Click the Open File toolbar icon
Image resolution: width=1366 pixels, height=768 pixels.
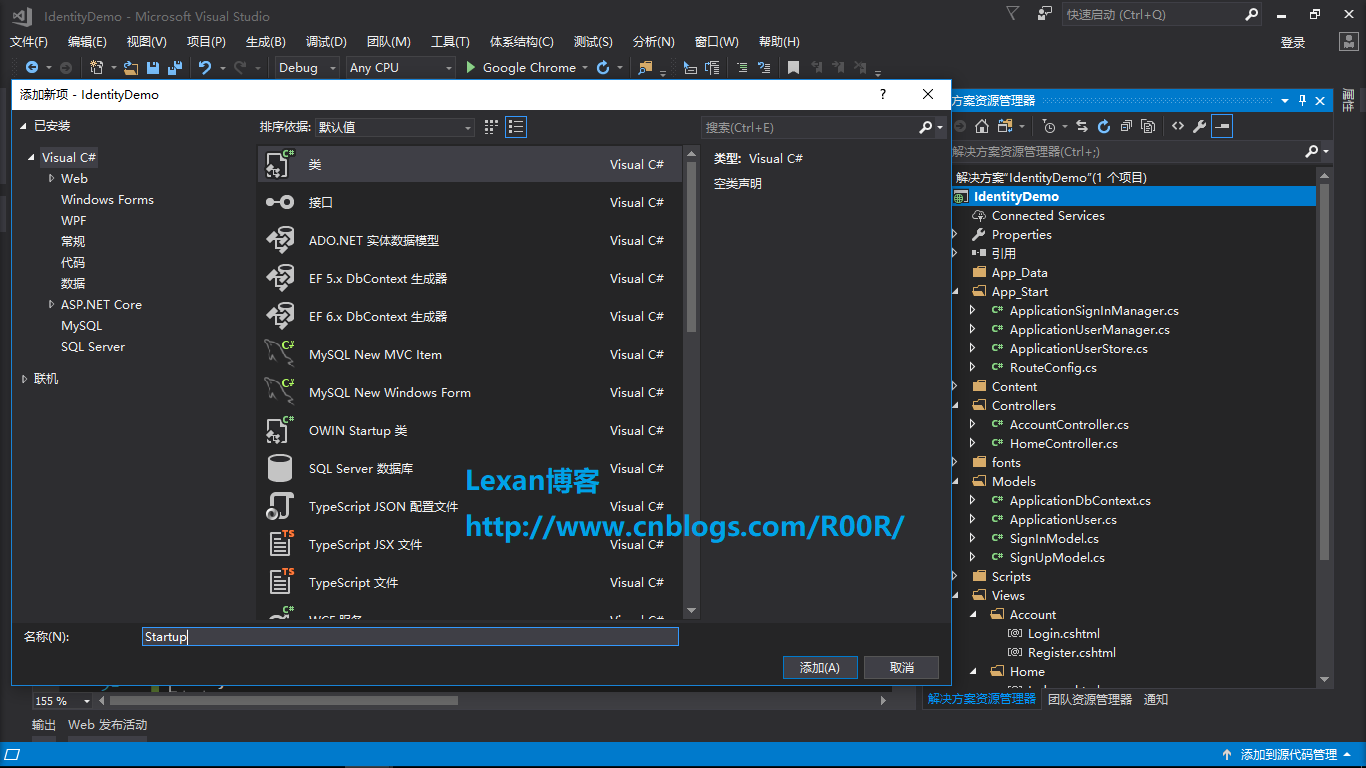(x=131, y=67)
